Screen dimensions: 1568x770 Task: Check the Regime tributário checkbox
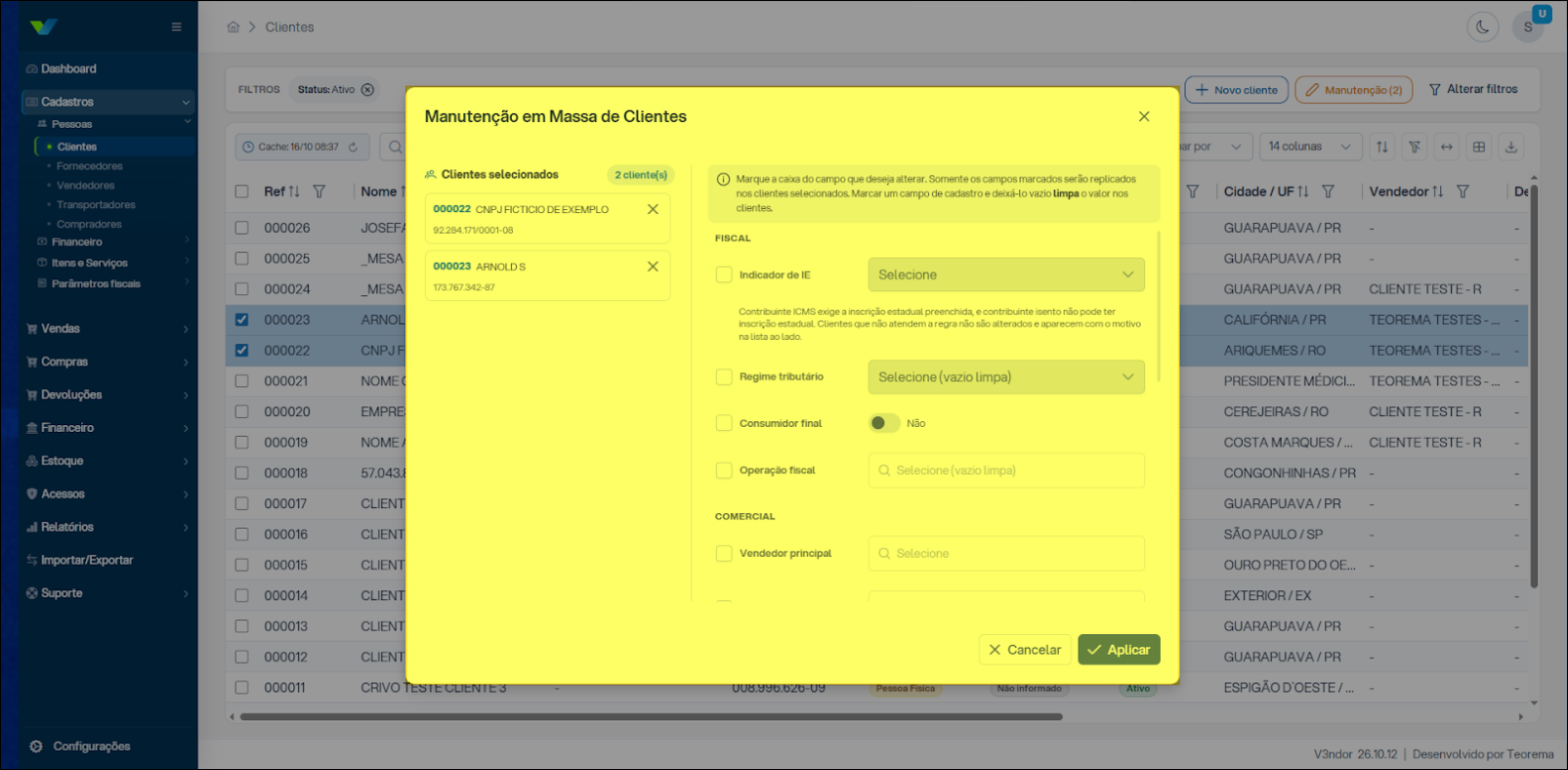click(724, 377)
